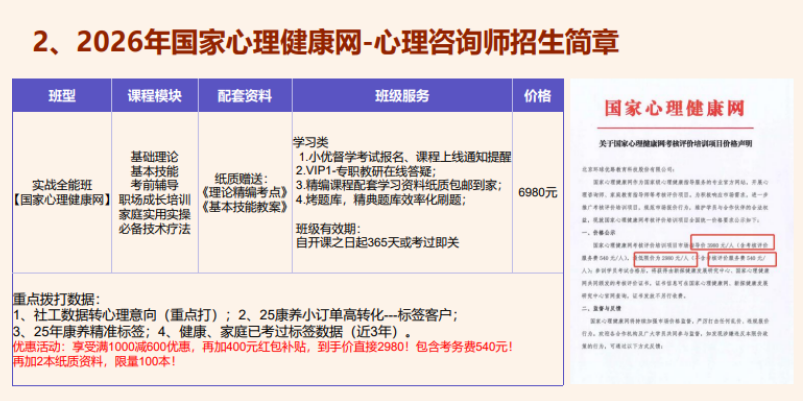Click the red '优惠活动' promotion line
This screenshot has width=804, height=401.
[x=263, y=347]
